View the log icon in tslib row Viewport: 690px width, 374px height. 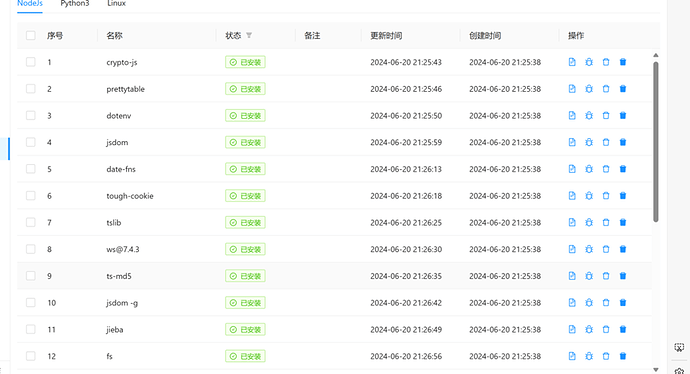(x=572, y=222)
